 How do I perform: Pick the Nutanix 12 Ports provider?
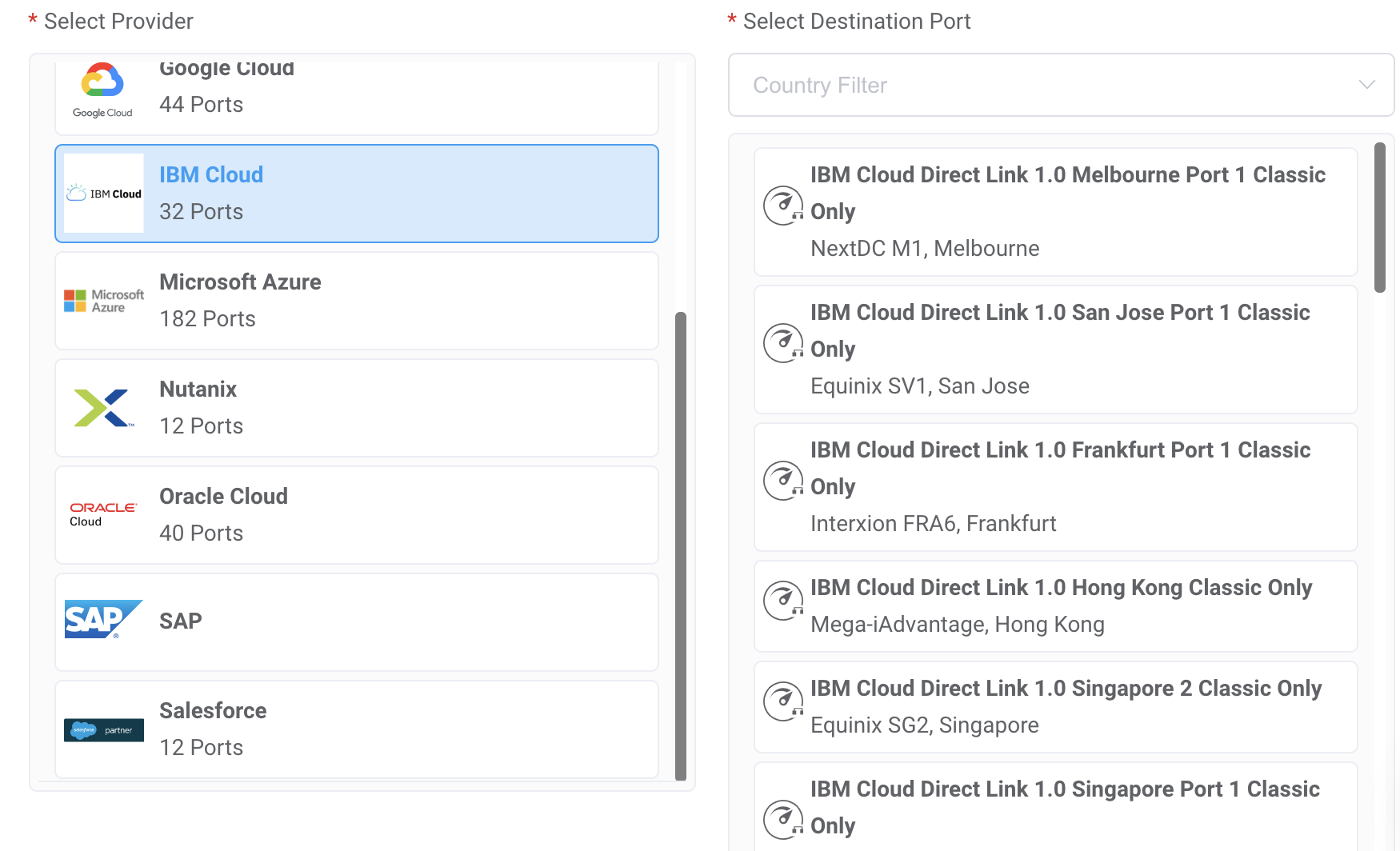click(x=357, y=408)
